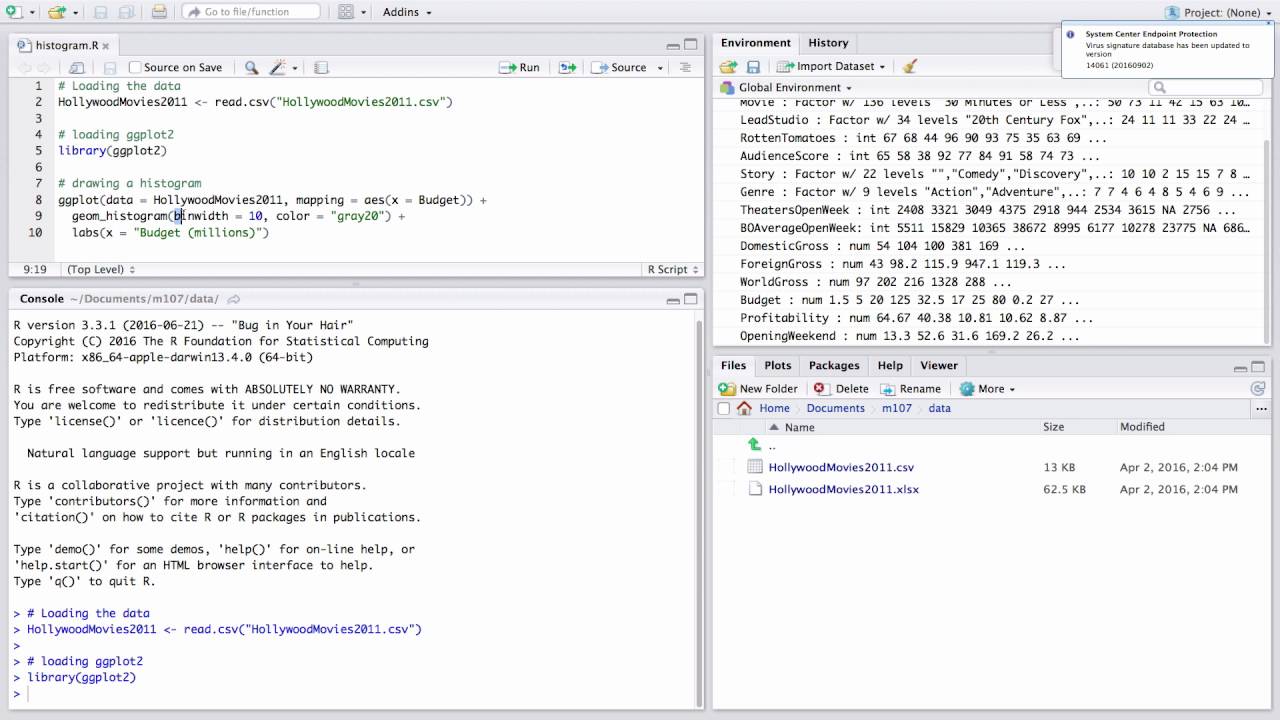Click m107 in the breadcrumb path
This screenshot has height=720, width=1280.
[x=896, y=408]
